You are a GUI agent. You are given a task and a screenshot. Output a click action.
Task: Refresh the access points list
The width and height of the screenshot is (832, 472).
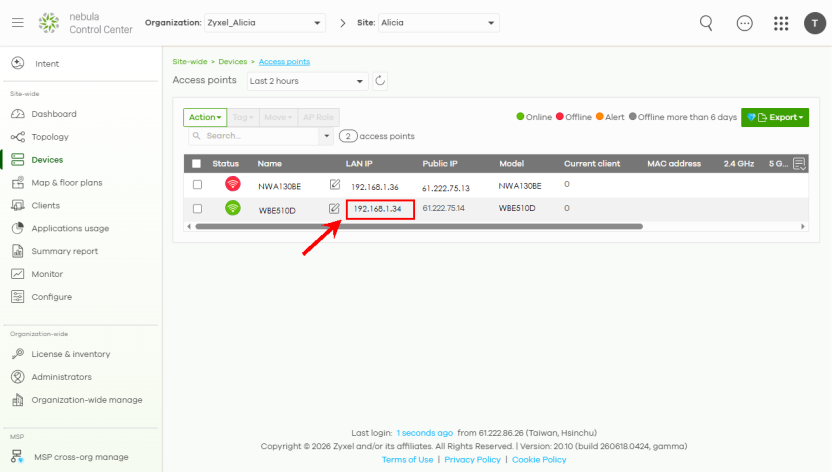point(380,81)
